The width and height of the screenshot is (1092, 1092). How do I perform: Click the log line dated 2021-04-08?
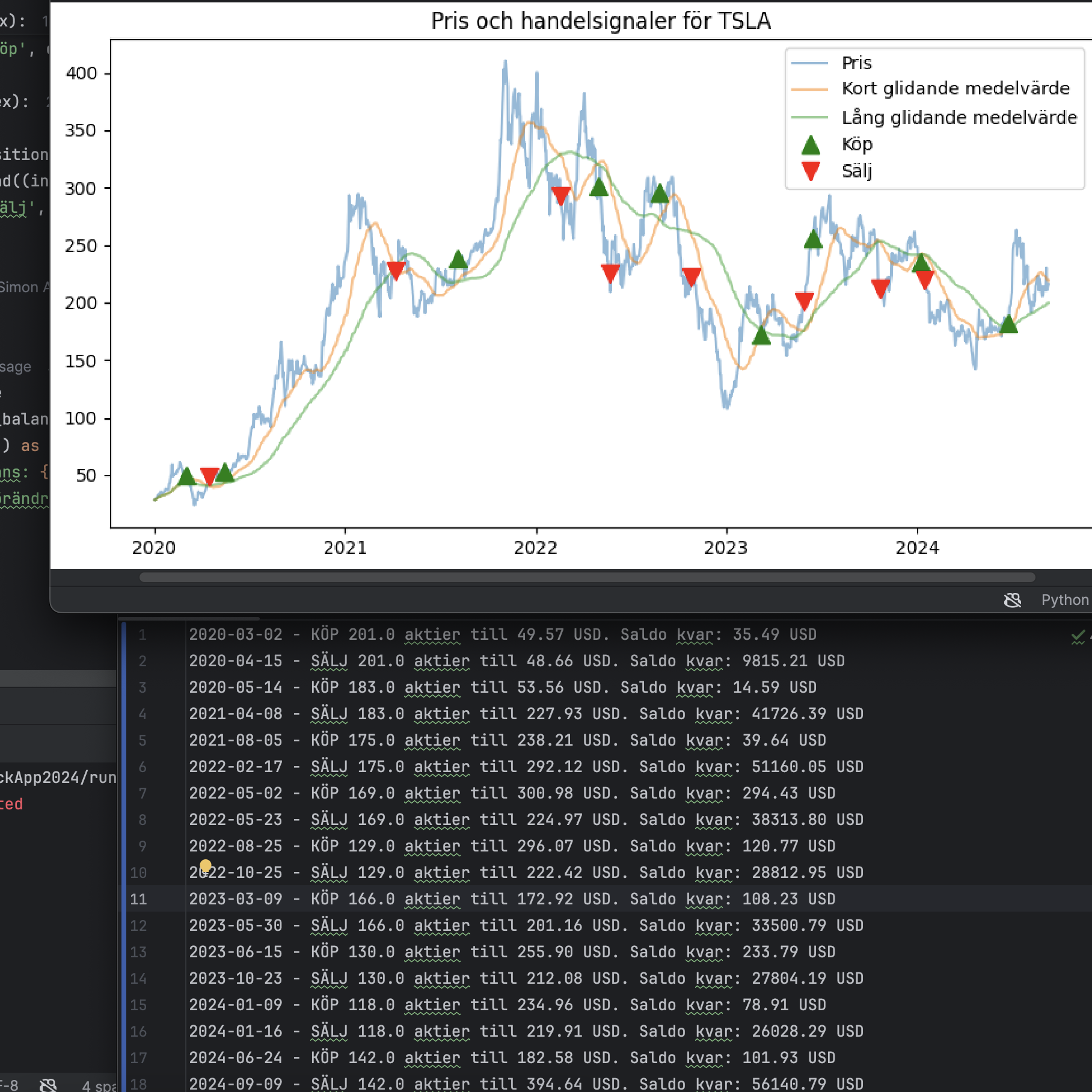click(x=526, y=714)
